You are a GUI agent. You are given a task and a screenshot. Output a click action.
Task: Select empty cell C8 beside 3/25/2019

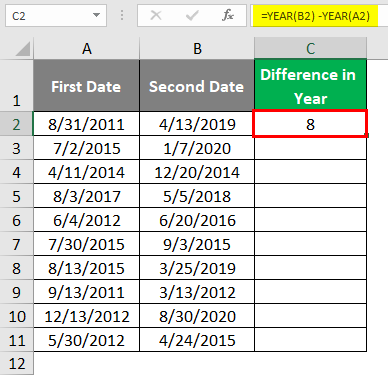click(310, 268)
